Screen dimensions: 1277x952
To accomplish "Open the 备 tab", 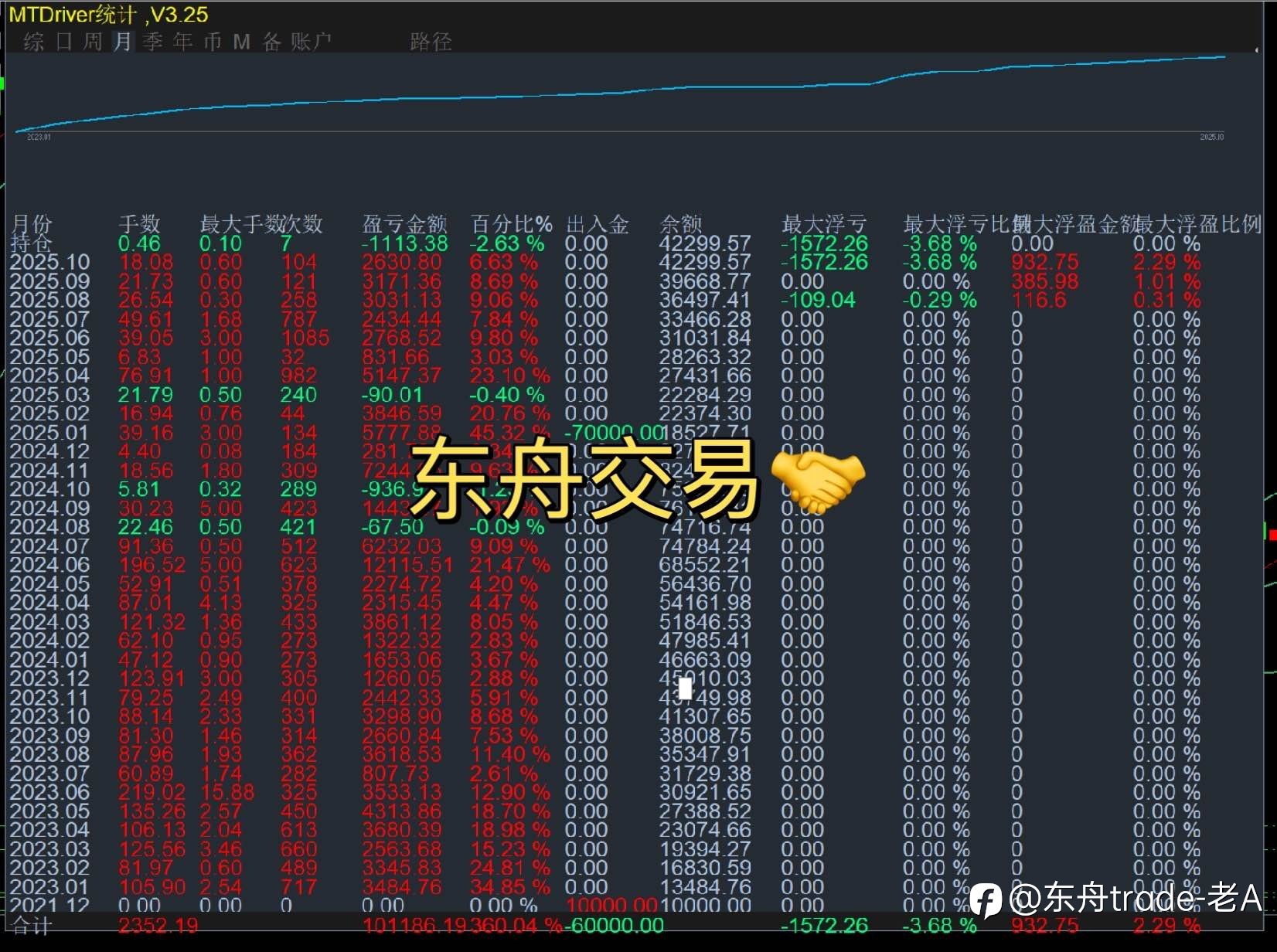I will (272, 42).
